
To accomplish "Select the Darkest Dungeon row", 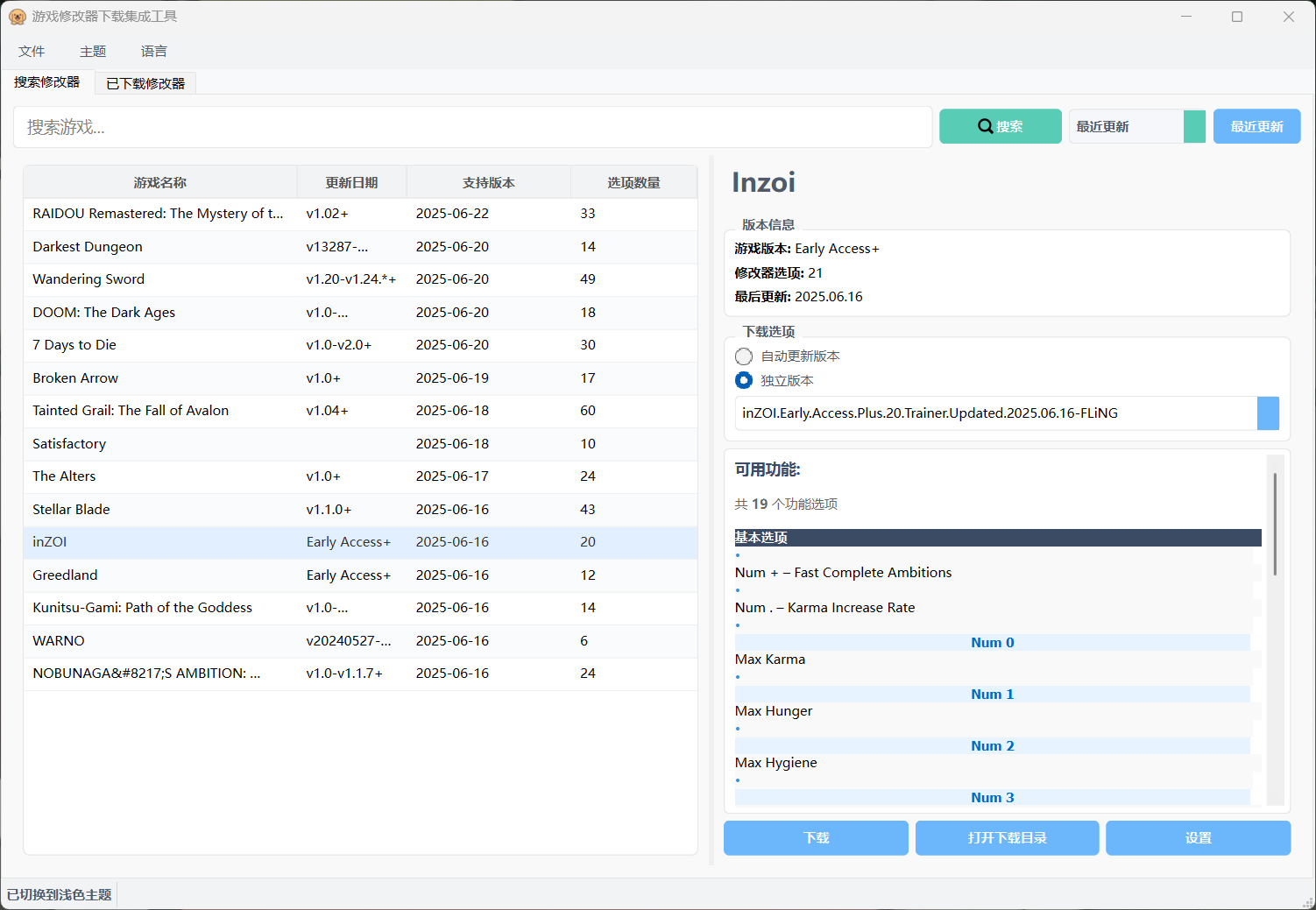I will (x=361, y=247).
